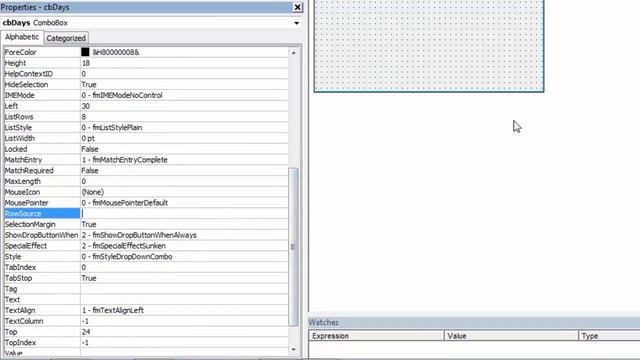Click the Watches panel title bar
The image size is (640, 360).
coord(474,322)
